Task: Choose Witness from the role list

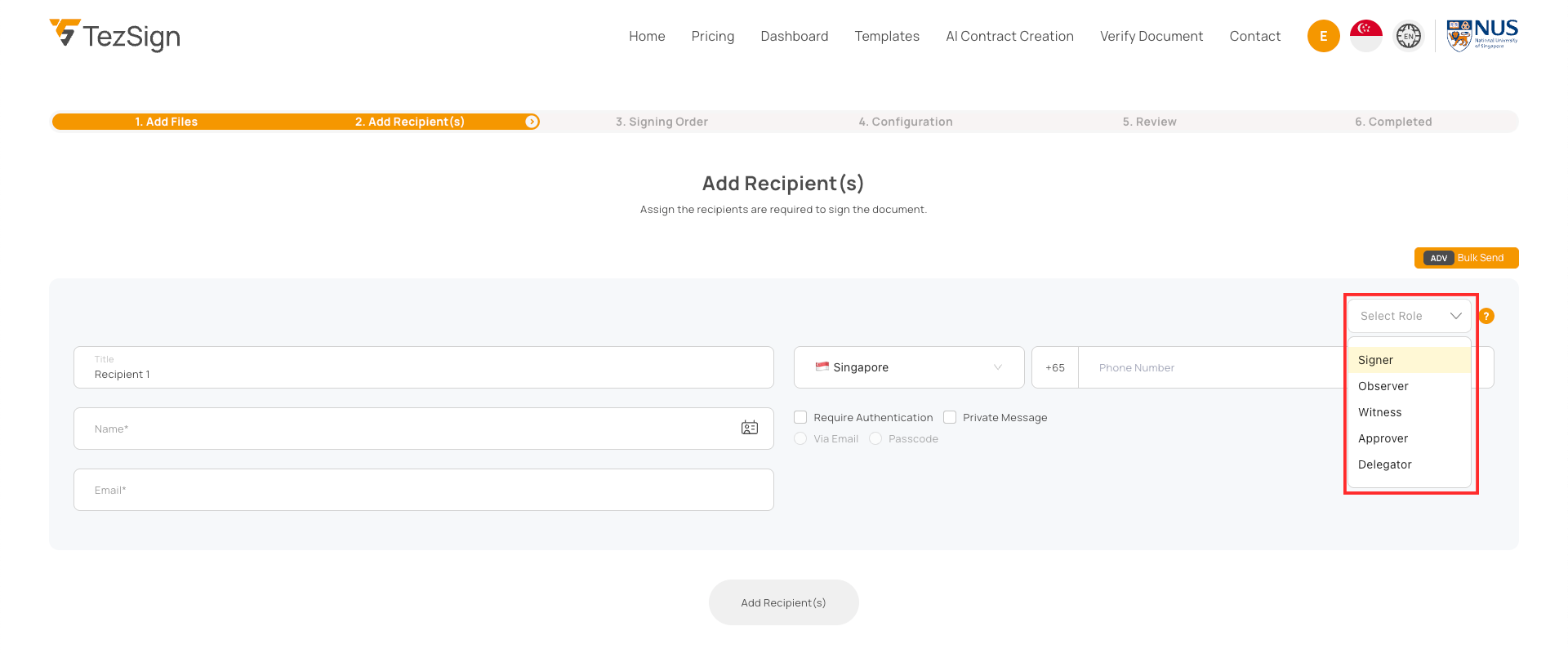Action: click(x=1379, y=412)
